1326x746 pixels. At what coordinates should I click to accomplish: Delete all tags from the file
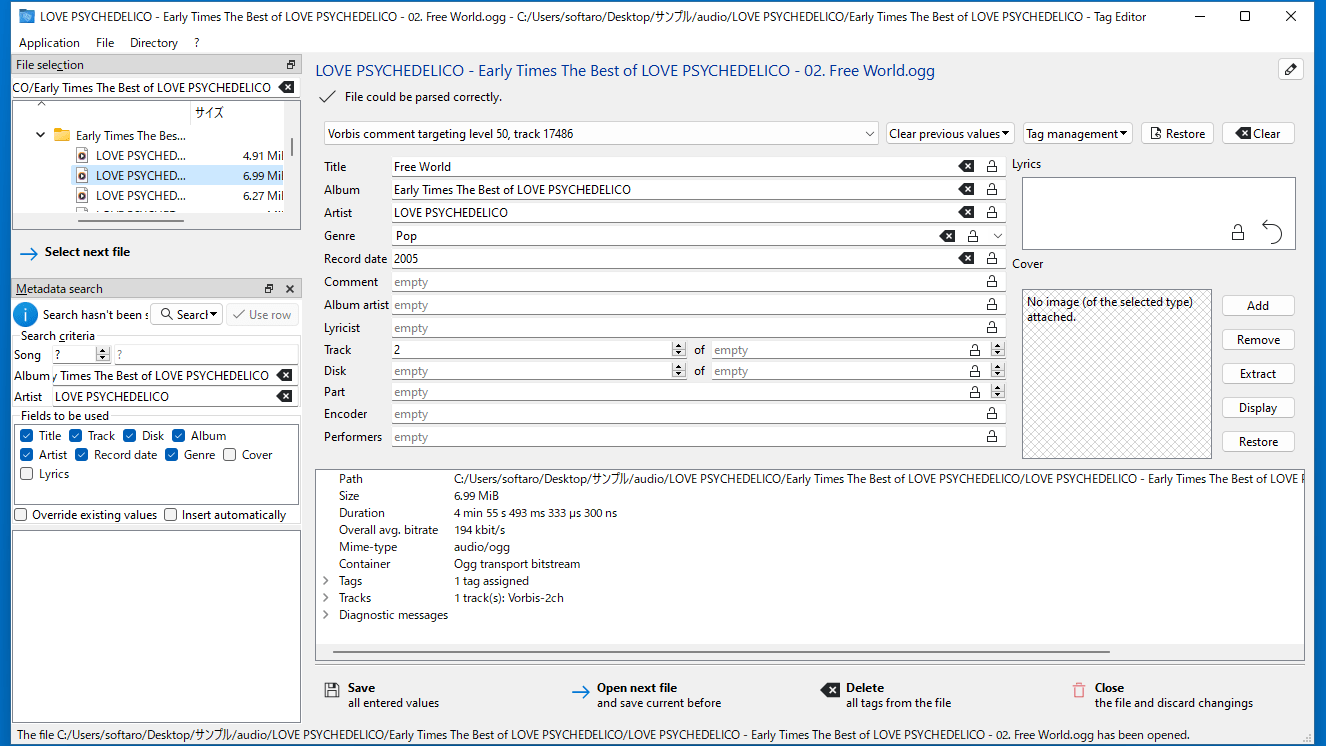[886, 695]
